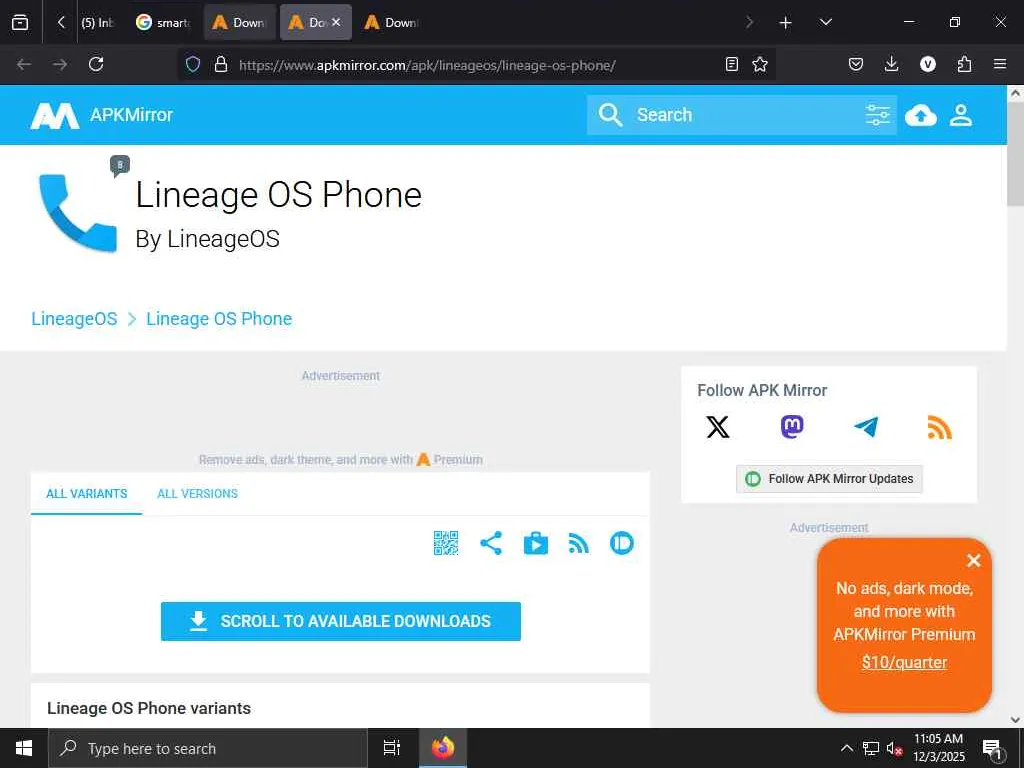Image resolution: width=1024 pixels, height=768 pixels.
Task: Close the orange Premium popup
Action: pyautogui.click(x=974, y=560)
